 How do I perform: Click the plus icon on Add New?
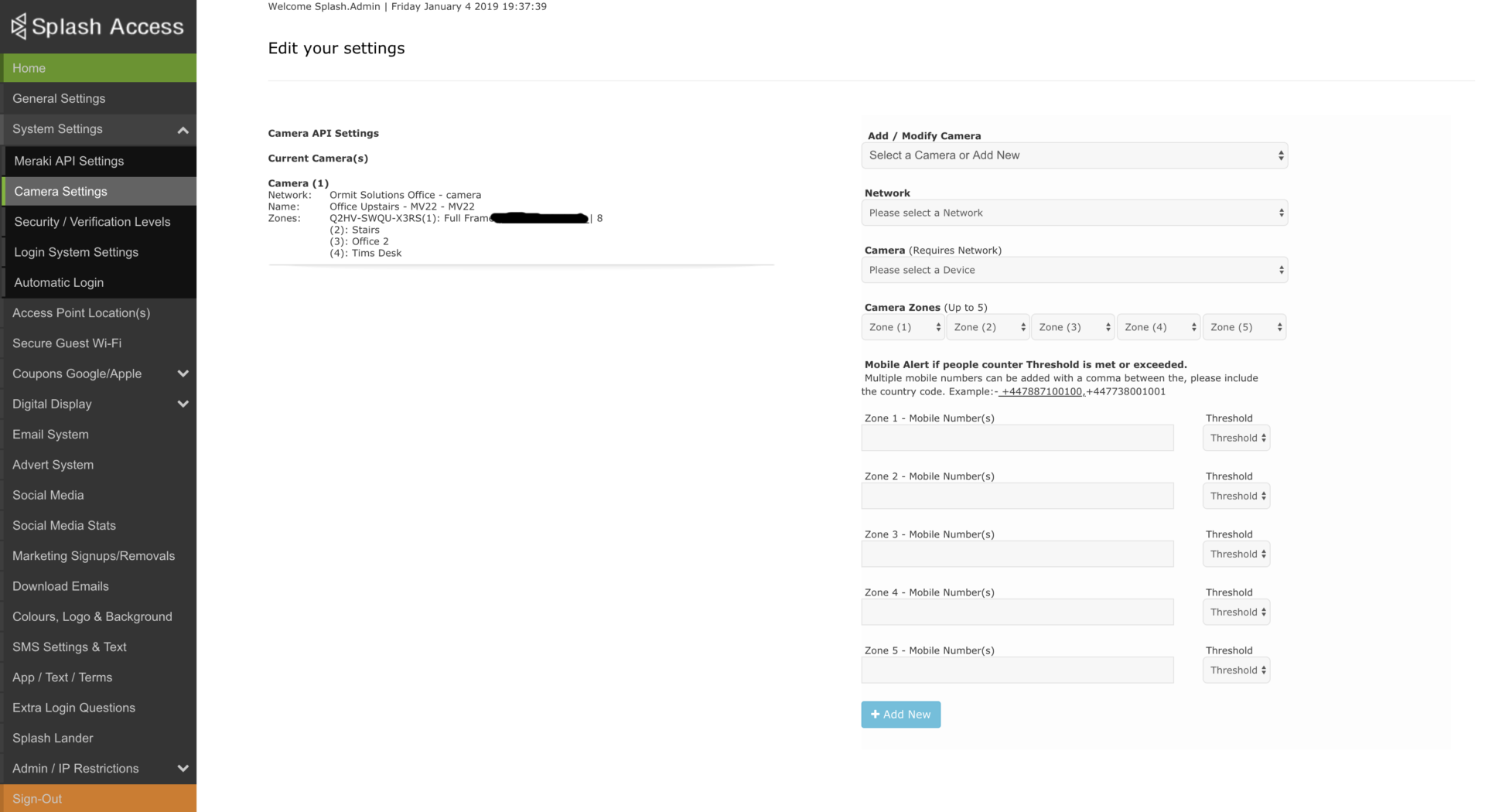pos(875,714)
